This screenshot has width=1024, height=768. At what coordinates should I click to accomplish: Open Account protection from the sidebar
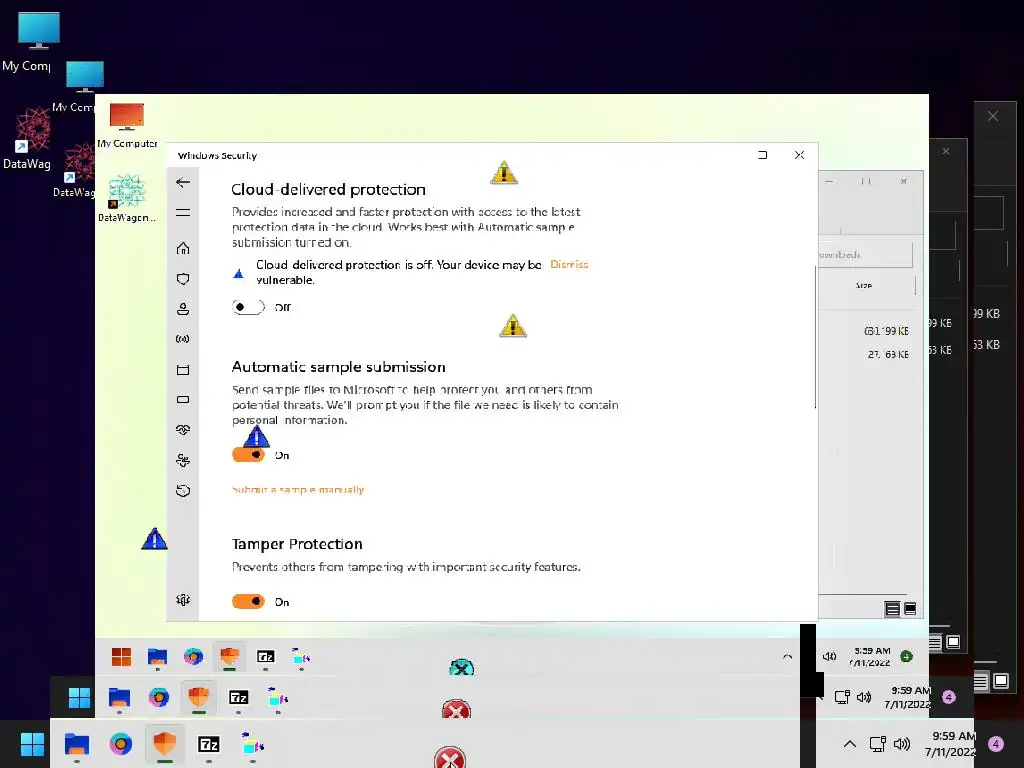point(183,309)
